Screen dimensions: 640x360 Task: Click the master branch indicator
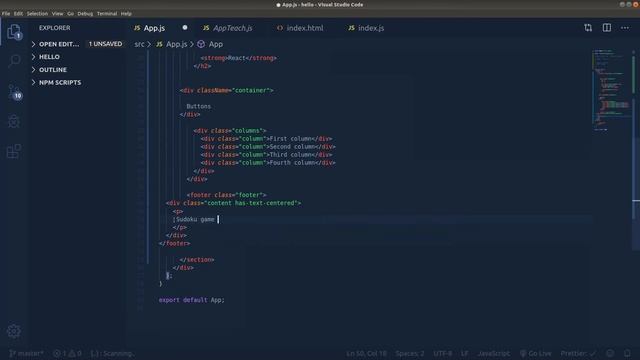(26, 353)
